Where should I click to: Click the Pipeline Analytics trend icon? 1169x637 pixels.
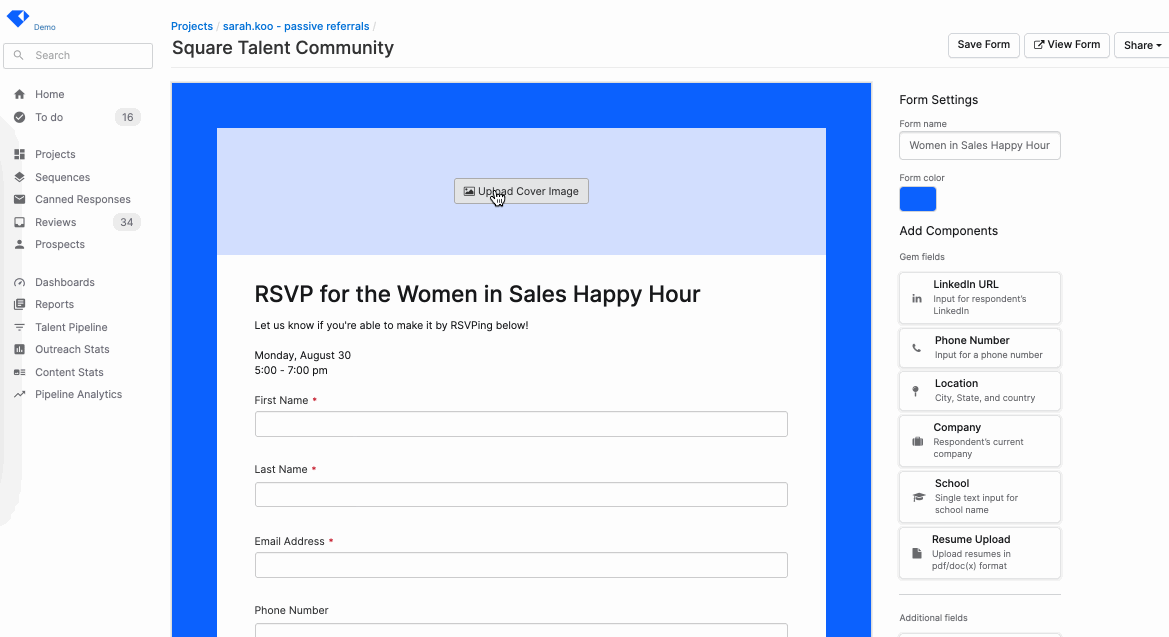pyautogui.click(x=19, y=394)
